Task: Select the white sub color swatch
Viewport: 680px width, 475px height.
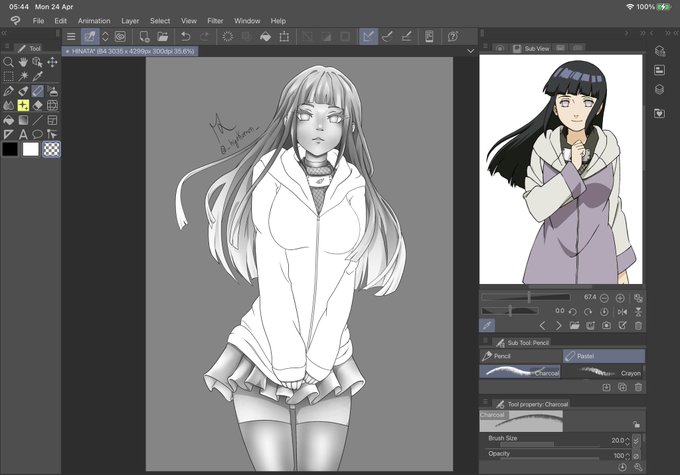Action: 30,149
